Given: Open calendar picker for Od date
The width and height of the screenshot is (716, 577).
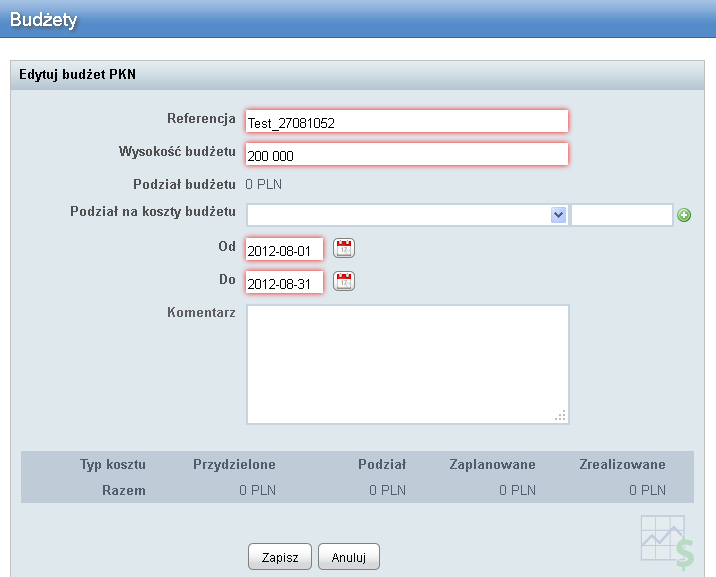Looking at the screenshot, I should point(344,248).
